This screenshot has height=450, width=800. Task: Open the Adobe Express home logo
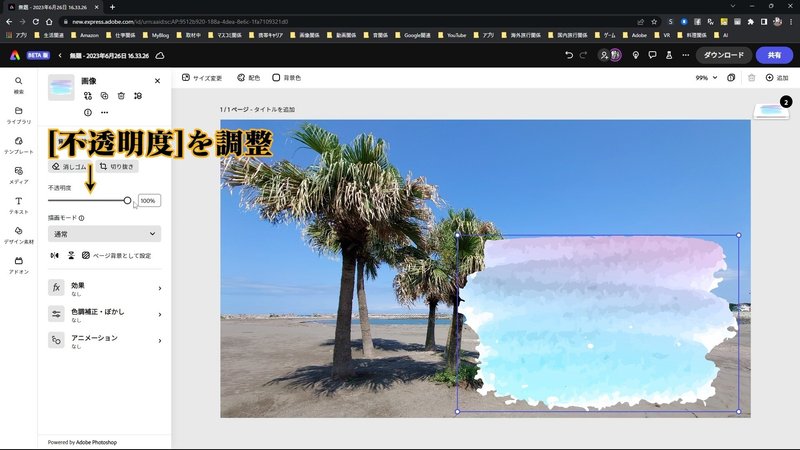click(15, 55)
